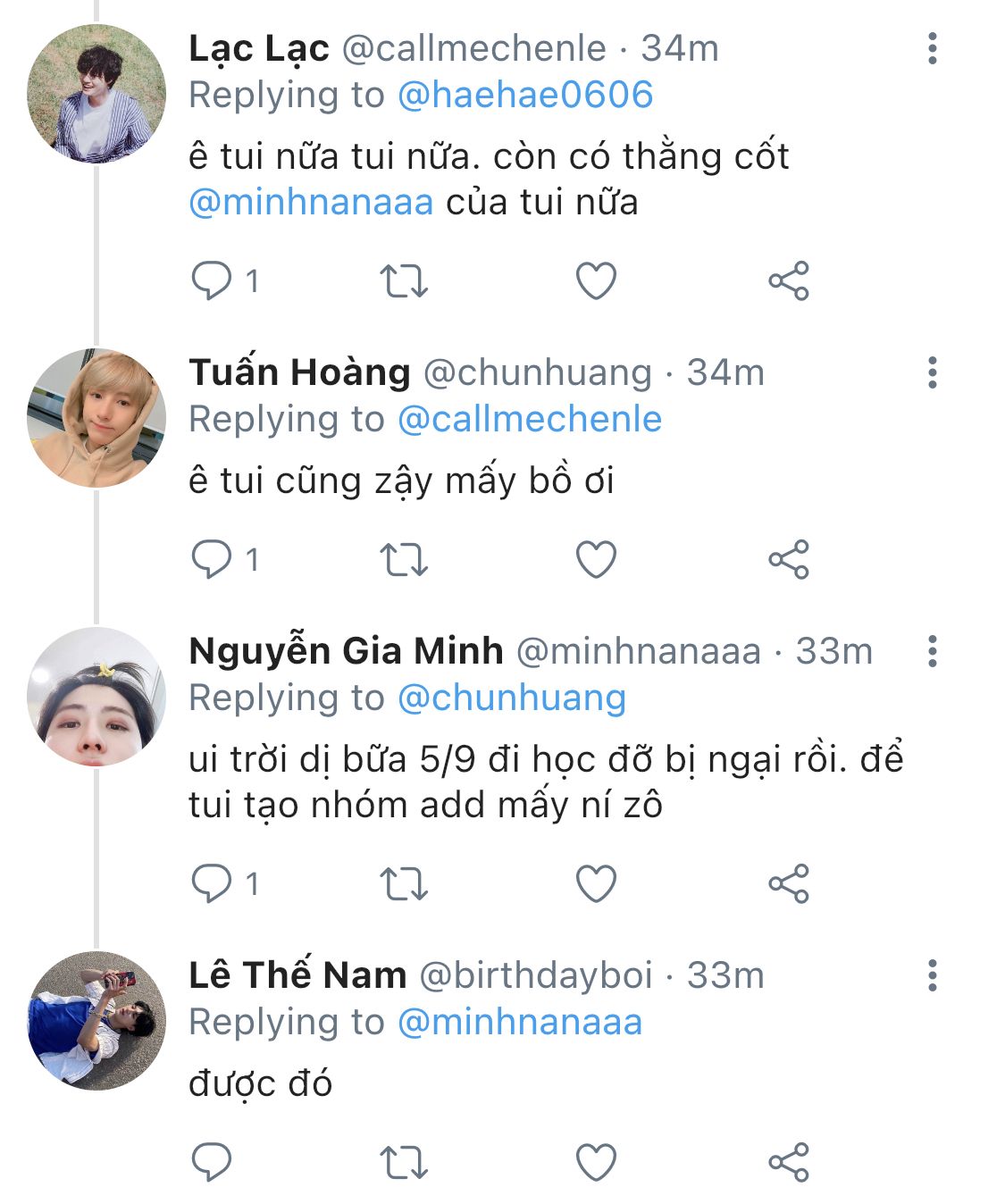Reply to Lê Thế Nam's tweet
1005x1204 pixels.
click(212, 1163)
